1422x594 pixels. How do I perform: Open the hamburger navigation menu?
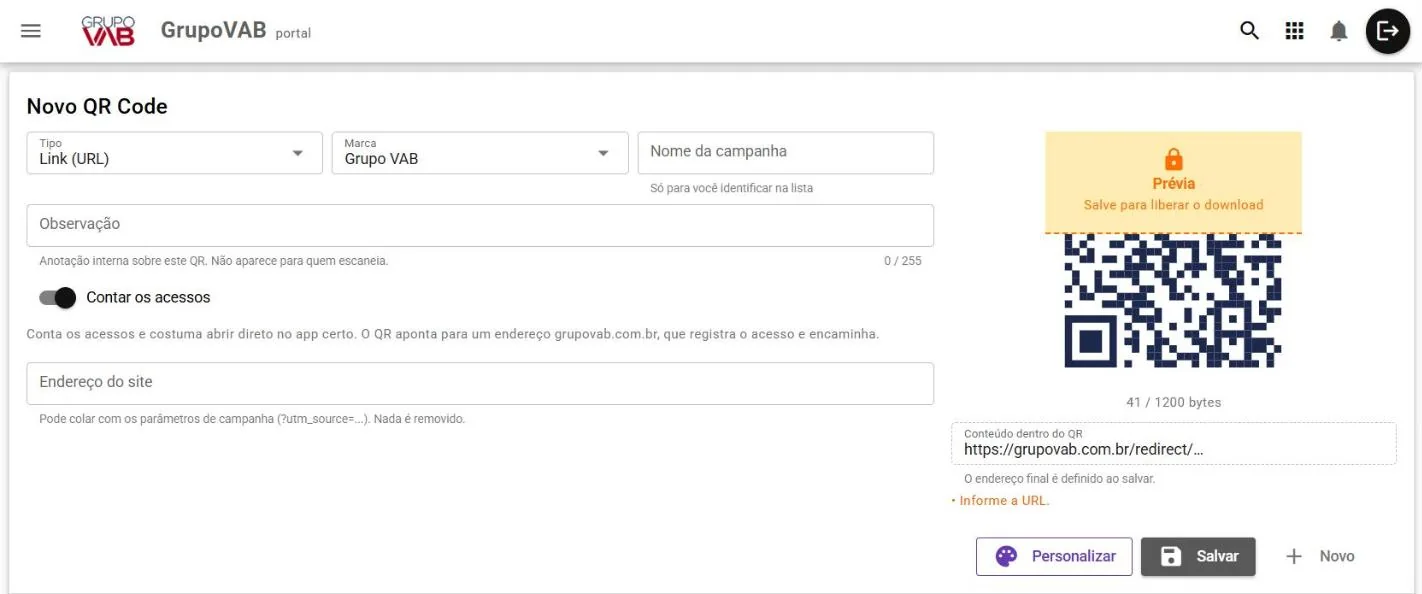tap(31, 31)
